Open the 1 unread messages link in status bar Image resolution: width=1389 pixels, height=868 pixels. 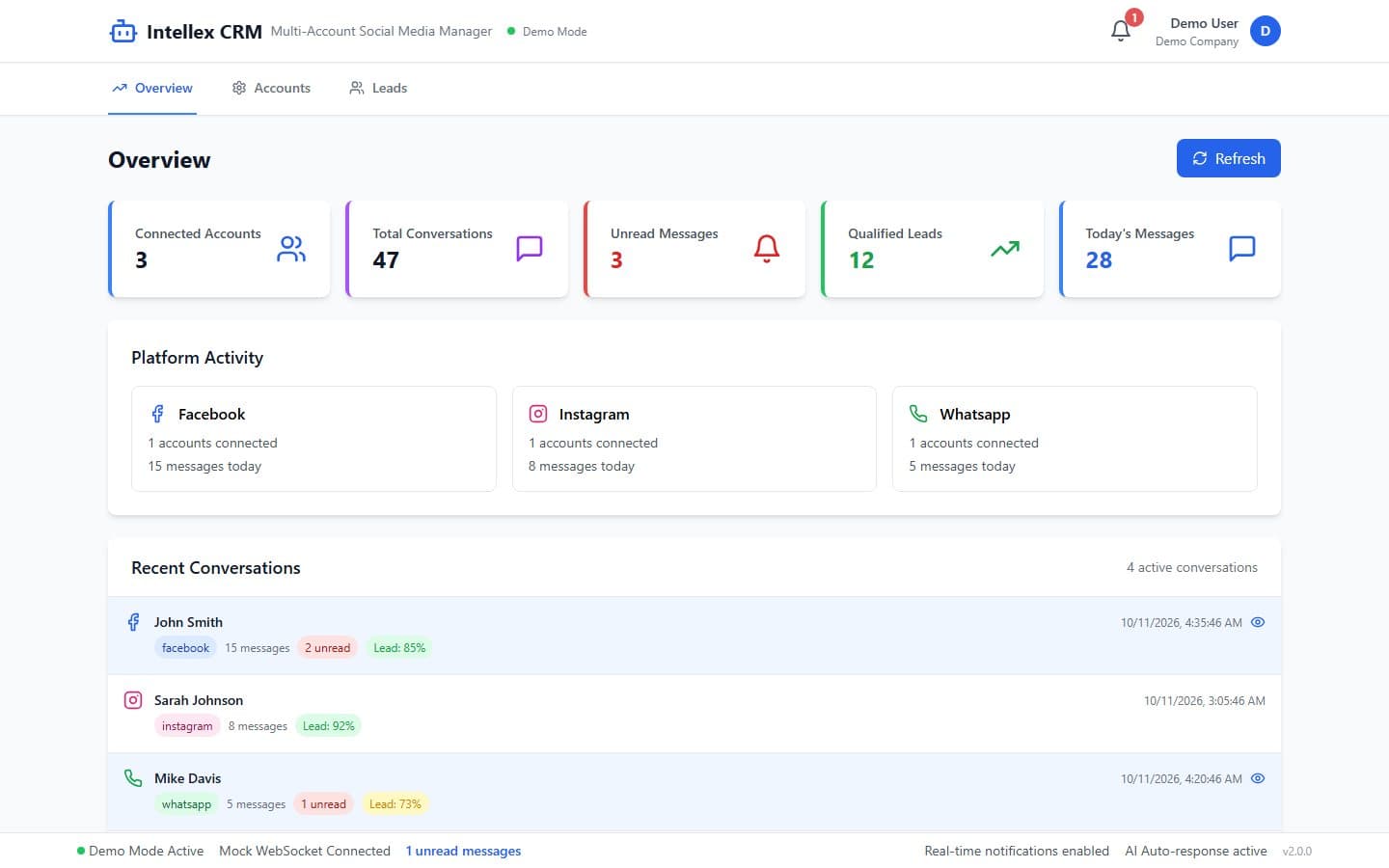click(463, 851)
